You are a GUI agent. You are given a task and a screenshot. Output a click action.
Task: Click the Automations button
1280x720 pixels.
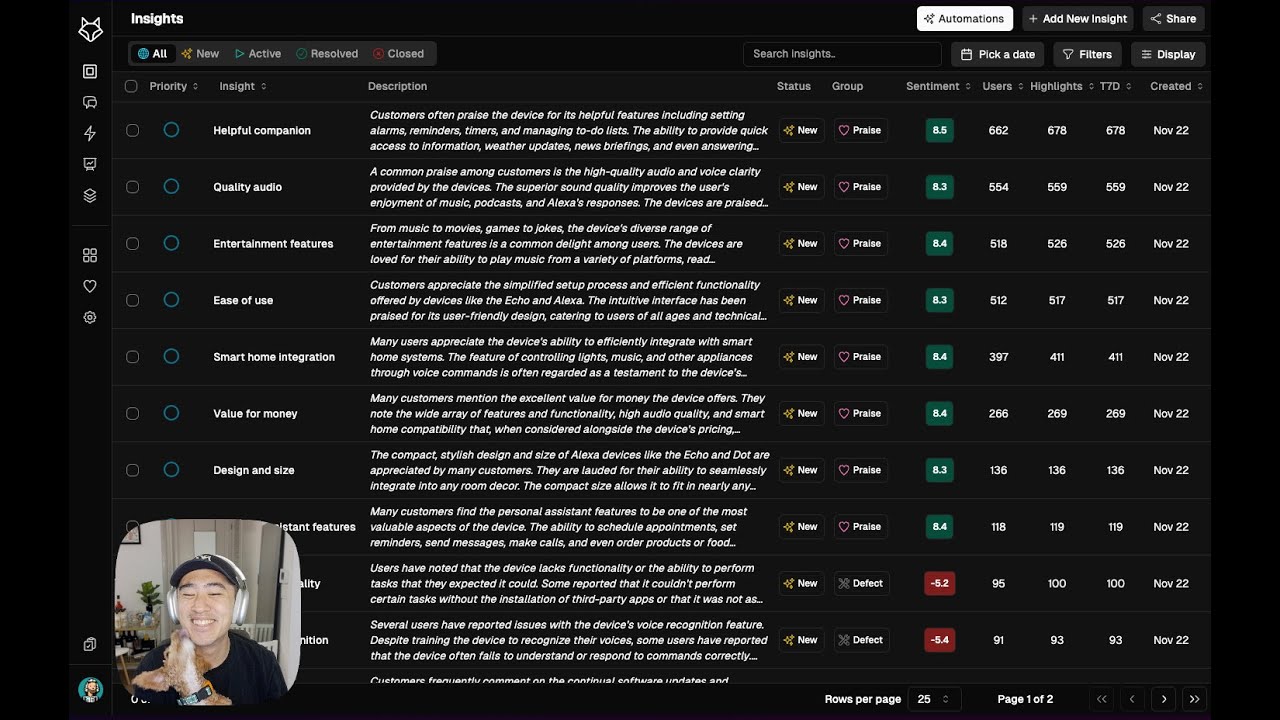(x=965, y=19)
